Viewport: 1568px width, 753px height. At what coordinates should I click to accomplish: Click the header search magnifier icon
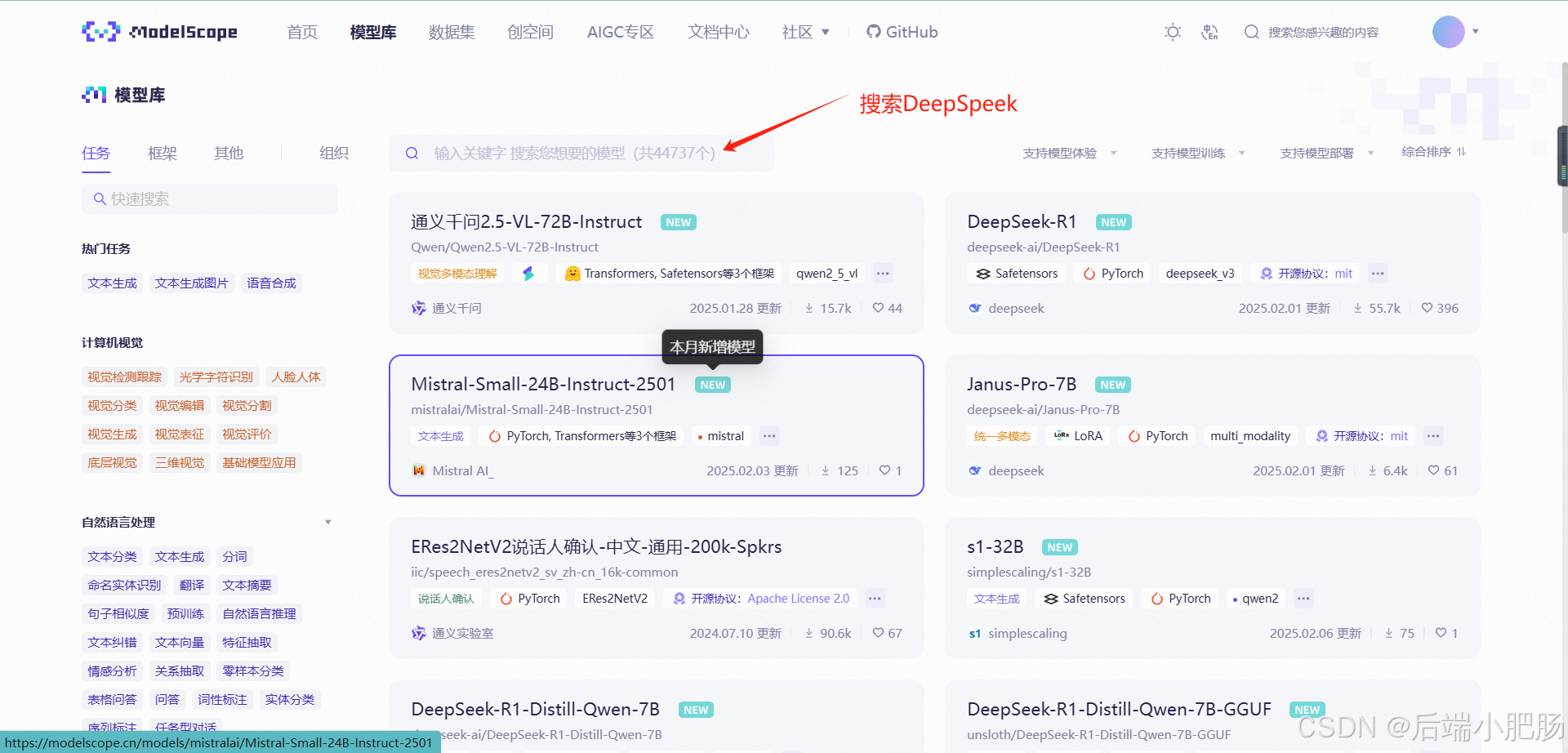tap(1251, 32)
